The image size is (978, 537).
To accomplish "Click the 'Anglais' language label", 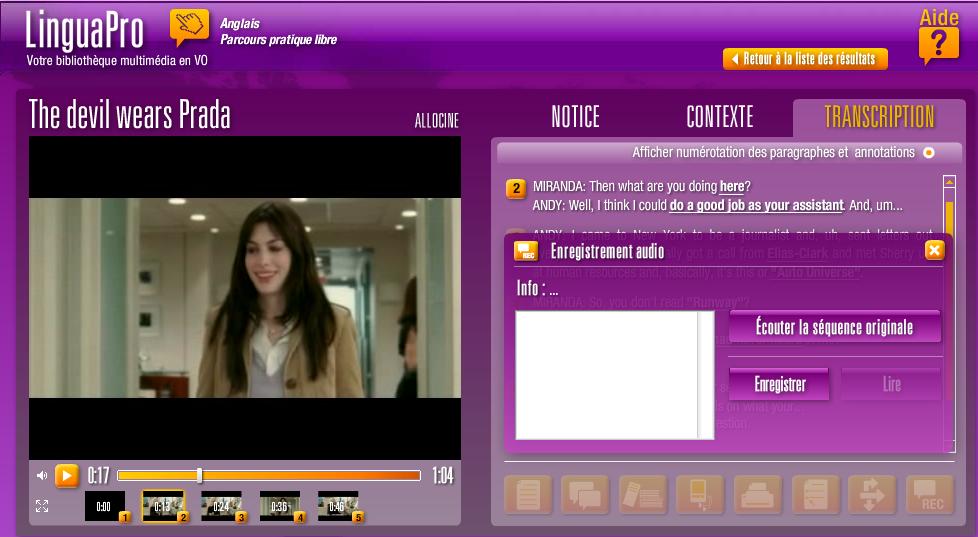I will [x=240, y=24].
